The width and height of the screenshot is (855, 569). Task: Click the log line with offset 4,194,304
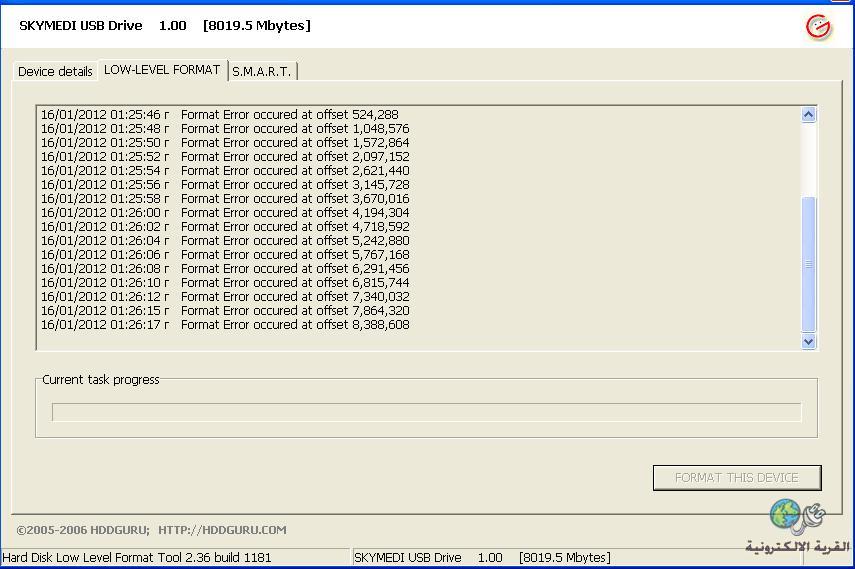[x=225, y=213]
